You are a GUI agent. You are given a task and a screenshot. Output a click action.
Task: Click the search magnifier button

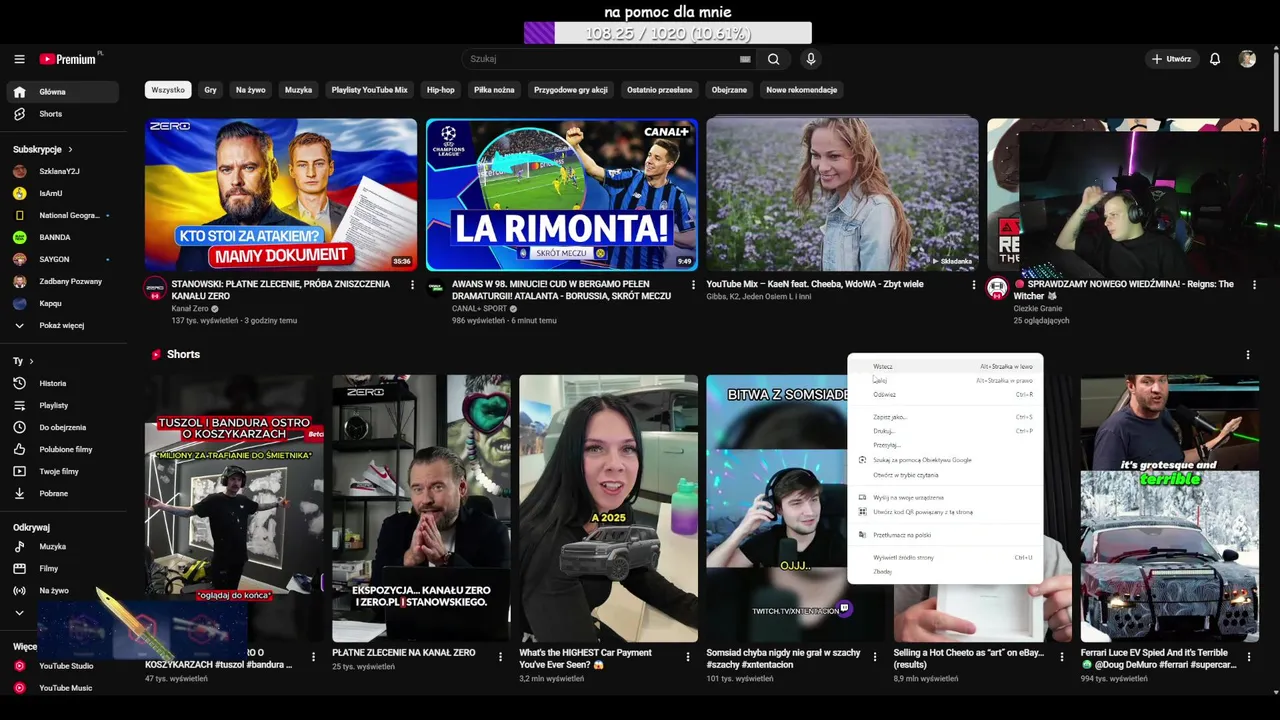click(773, 59)
